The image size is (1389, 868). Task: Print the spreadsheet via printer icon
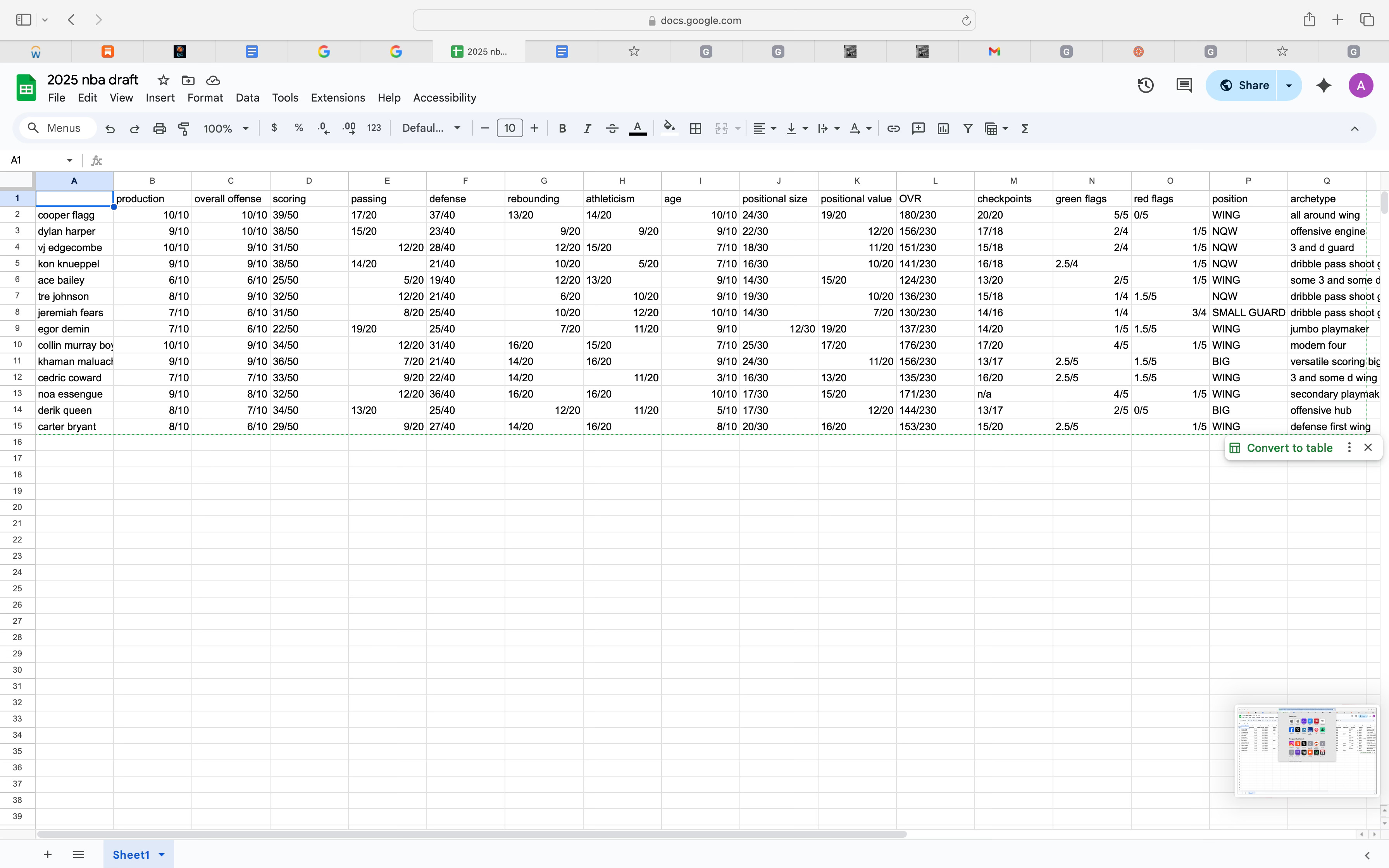point(160,129)
